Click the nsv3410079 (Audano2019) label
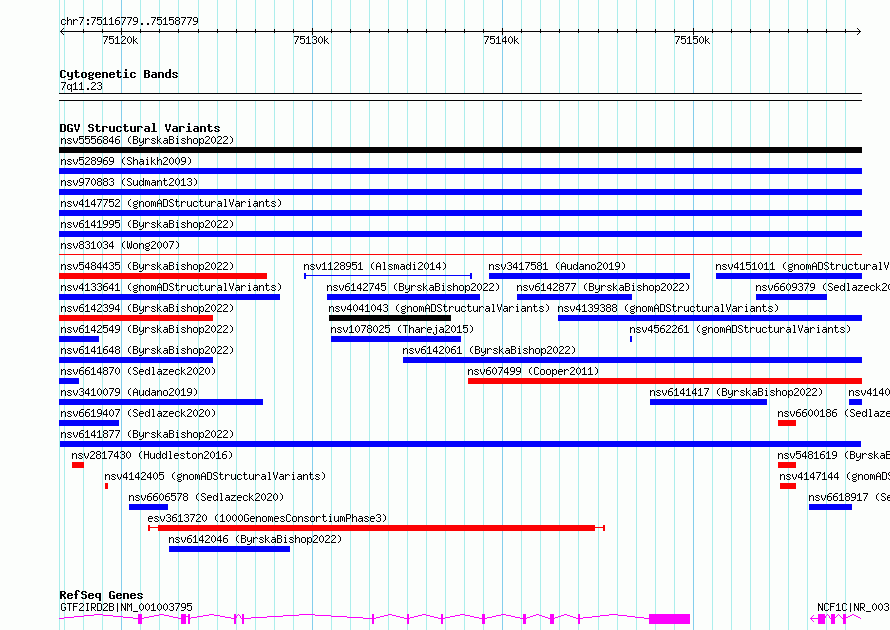This screenshot has width=890, height=630. (129, 392)
